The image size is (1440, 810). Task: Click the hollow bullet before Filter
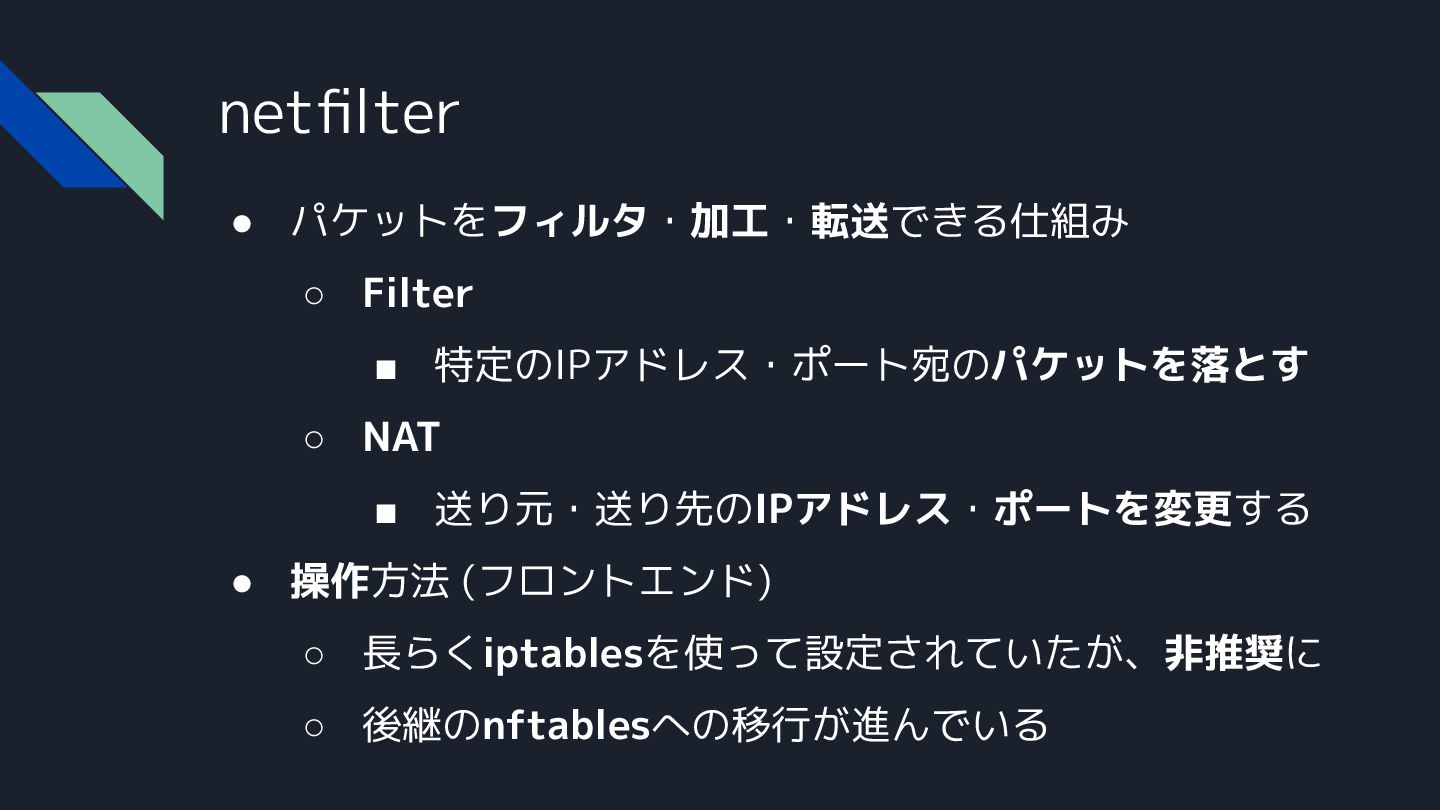tap(314, 296)
